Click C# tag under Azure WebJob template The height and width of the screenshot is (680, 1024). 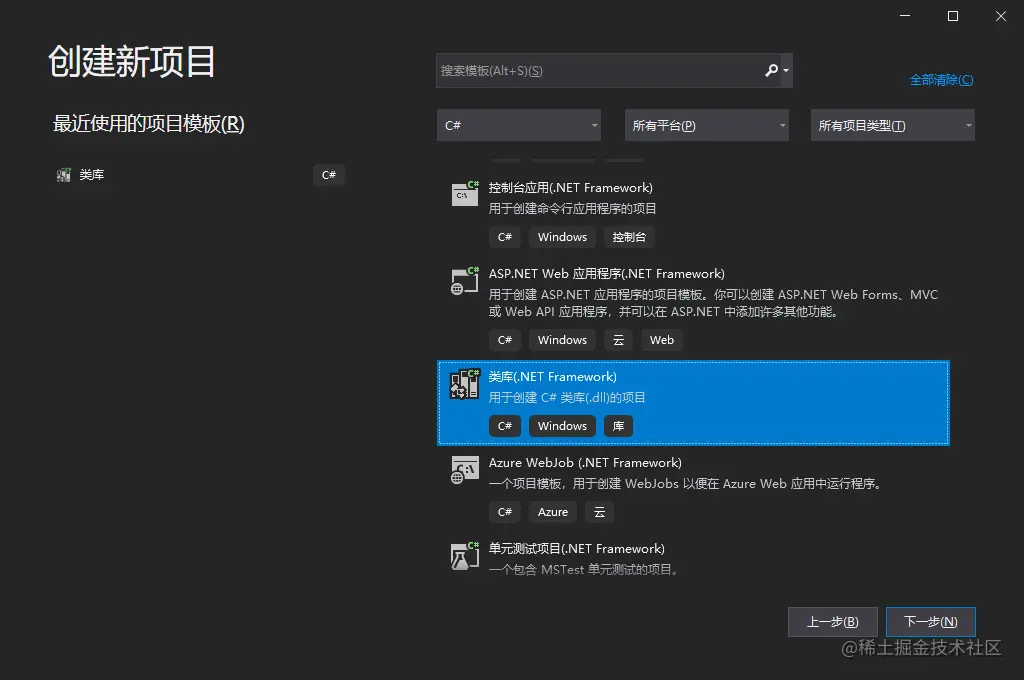click(x=505, y=512)
